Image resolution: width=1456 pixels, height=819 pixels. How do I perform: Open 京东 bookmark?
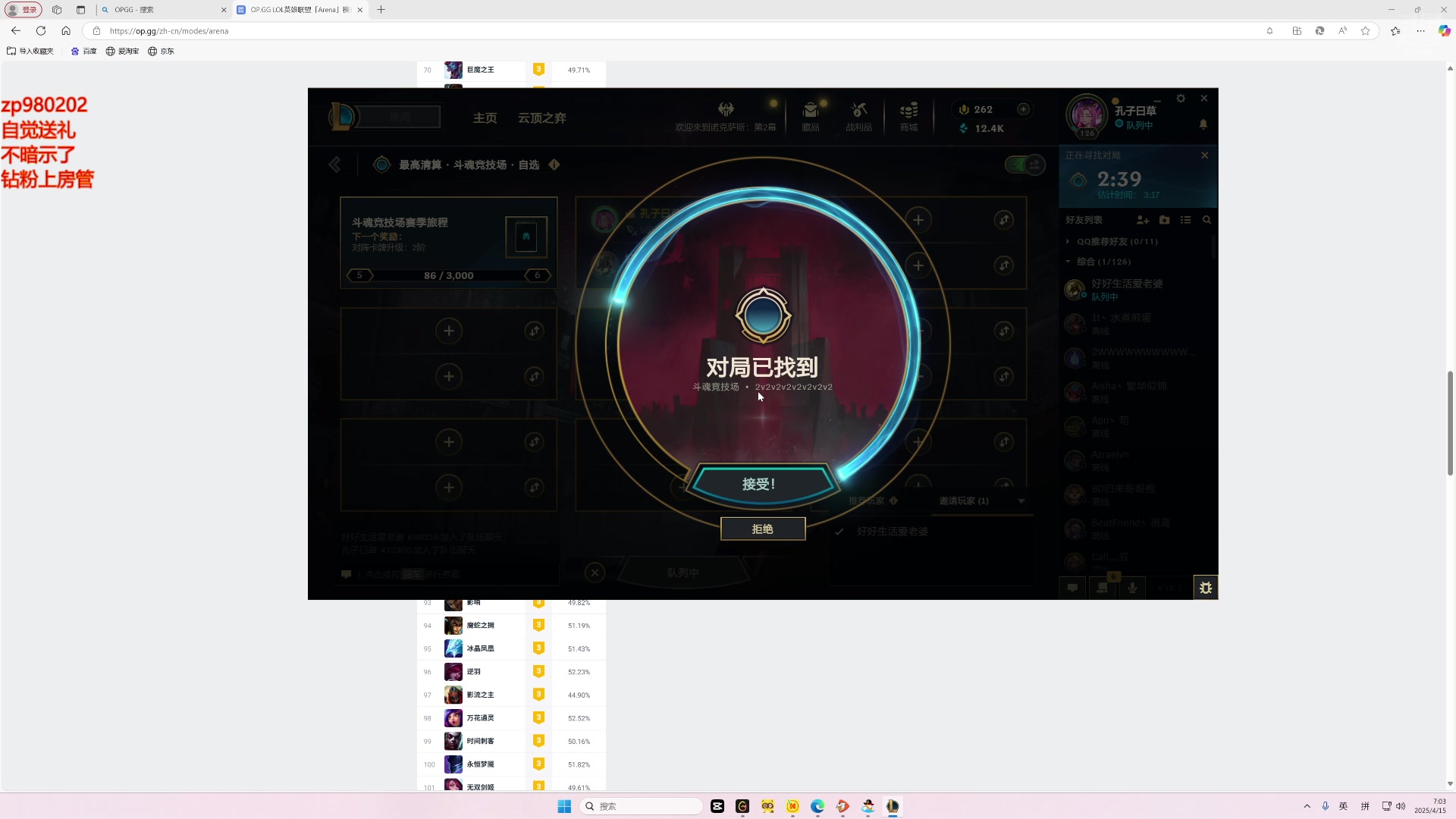click(161, 52)
